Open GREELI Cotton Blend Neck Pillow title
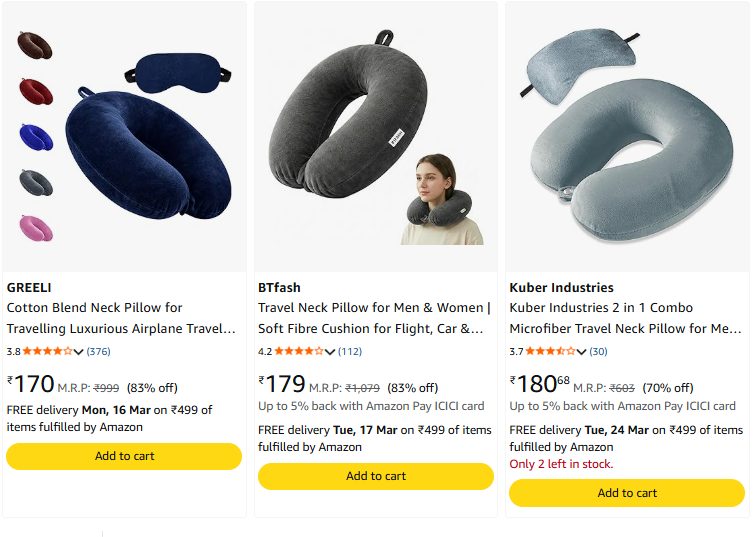 [121, 318]
